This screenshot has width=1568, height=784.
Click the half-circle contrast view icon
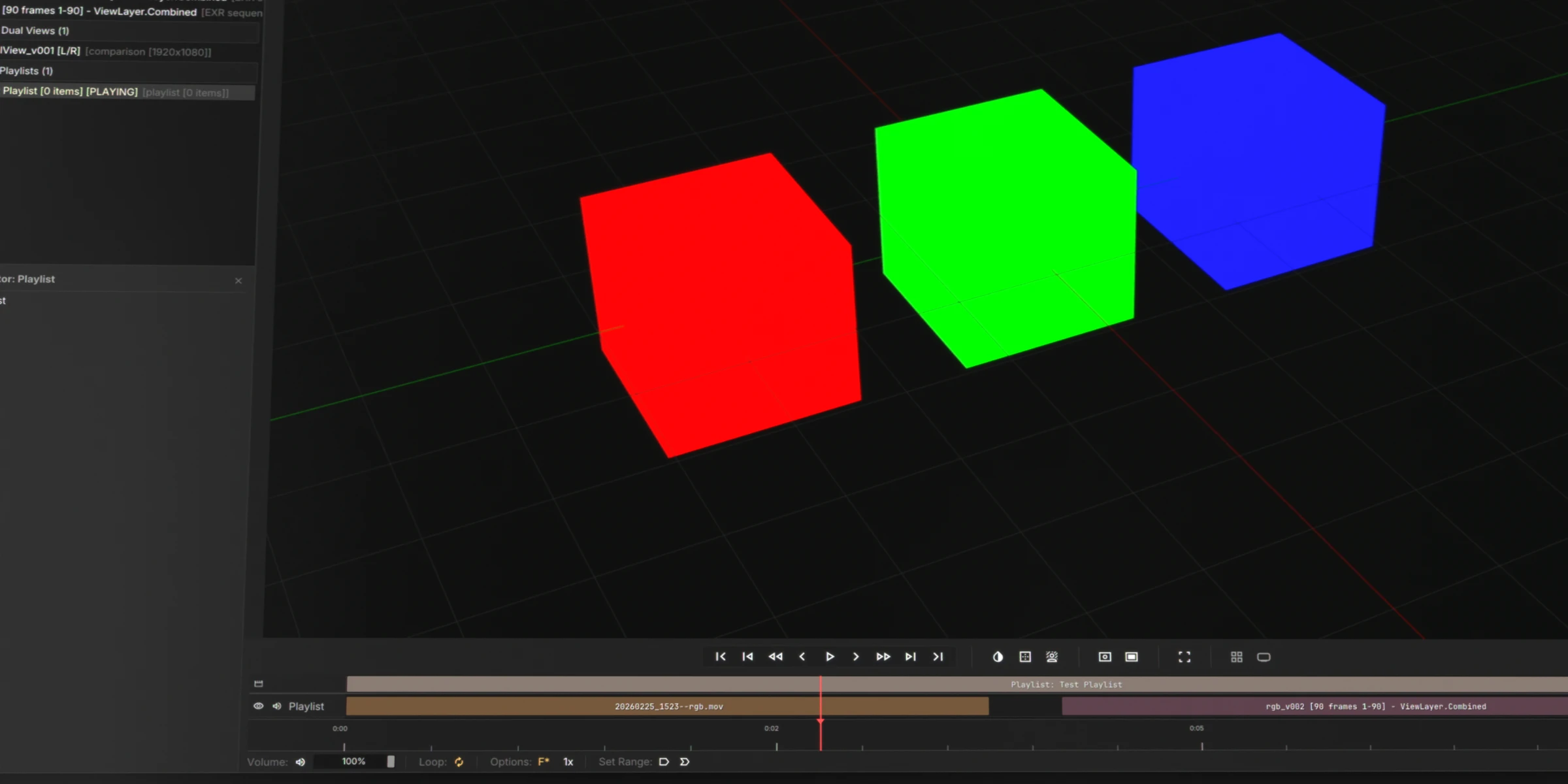click(x=998, y=657)
